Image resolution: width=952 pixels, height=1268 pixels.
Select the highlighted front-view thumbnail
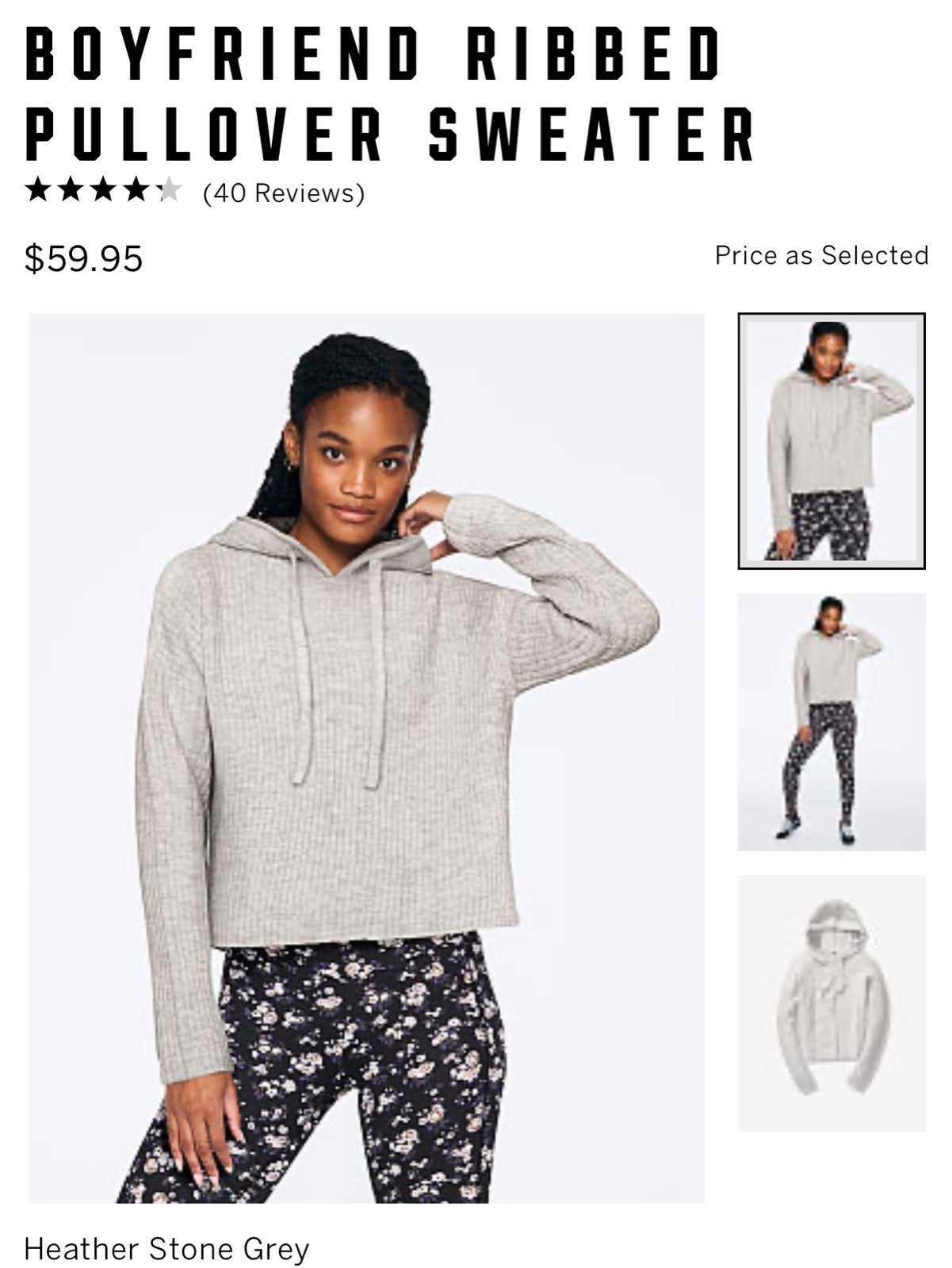[832, 441]
